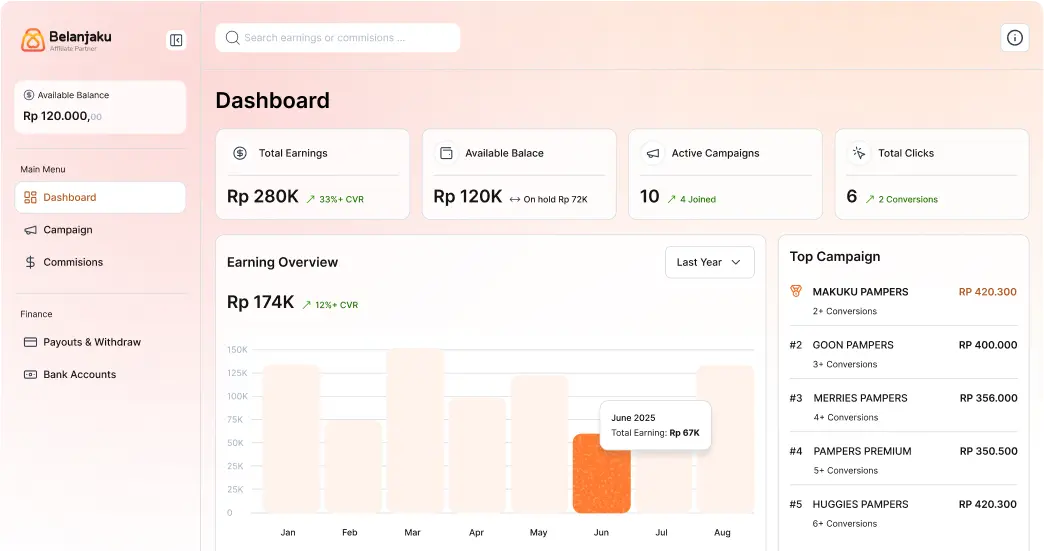Image resolution: width=1044 pixels, height=551 pixels.
Task: Click the Feb bar in earning chart
Action: (x=354, y=467)
